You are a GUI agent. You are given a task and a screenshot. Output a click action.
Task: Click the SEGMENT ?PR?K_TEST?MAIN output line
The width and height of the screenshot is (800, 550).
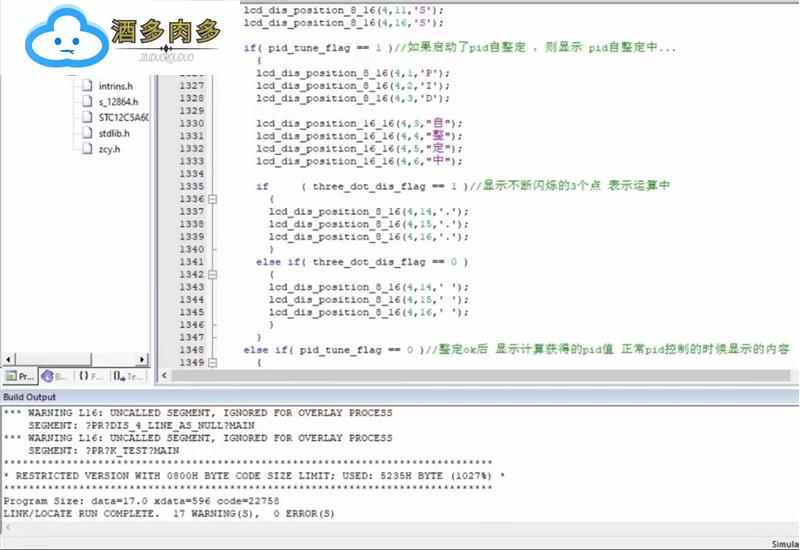pos(104,451)
